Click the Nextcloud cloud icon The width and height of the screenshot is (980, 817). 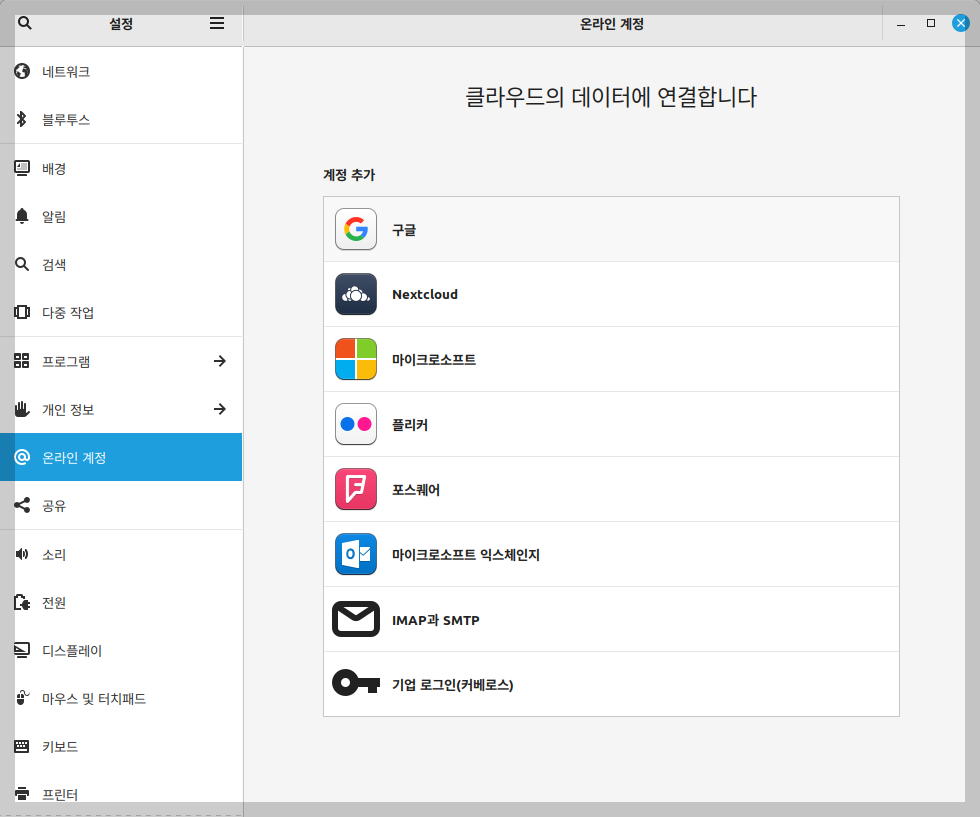click(x=356, y=294)
